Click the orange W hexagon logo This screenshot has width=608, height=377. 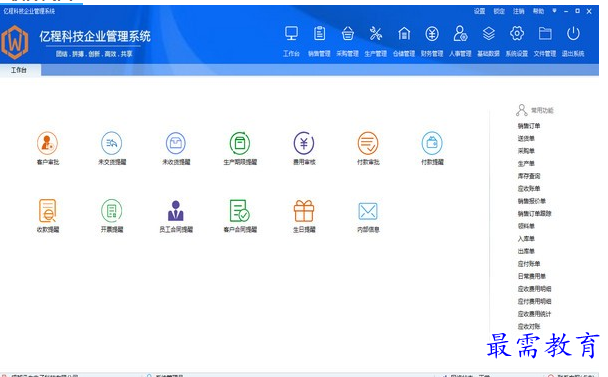15,42
